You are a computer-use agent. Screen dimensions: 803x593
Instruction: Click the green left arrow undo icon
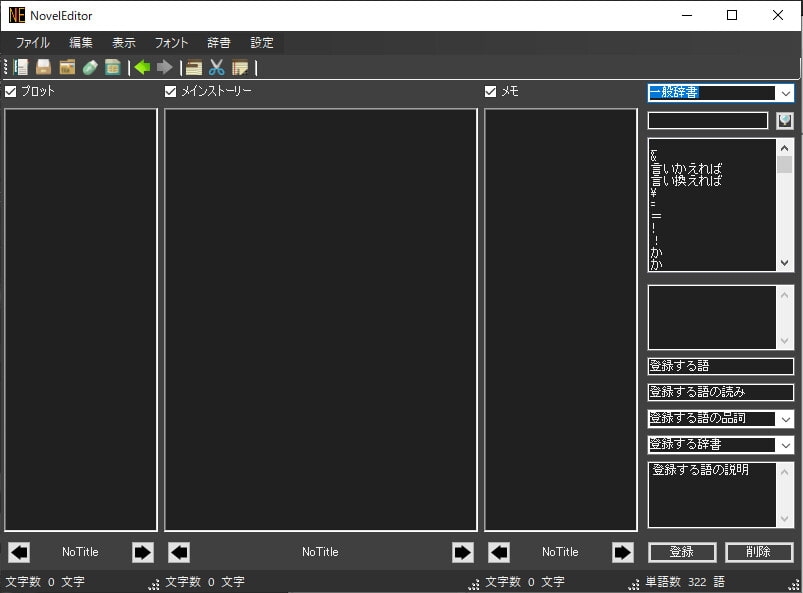(142, 67)
